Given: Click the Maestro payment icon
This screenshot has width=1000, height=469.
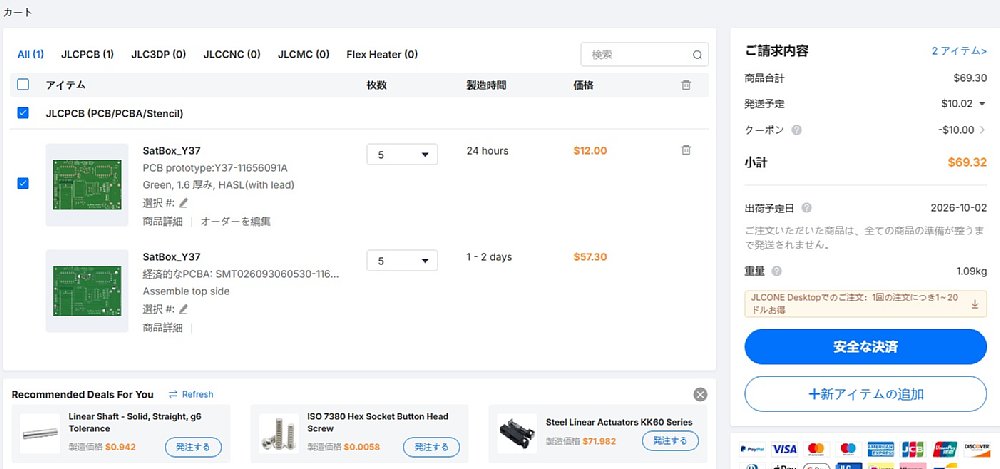Looking at the screenshot, I should tap(849, 449).
